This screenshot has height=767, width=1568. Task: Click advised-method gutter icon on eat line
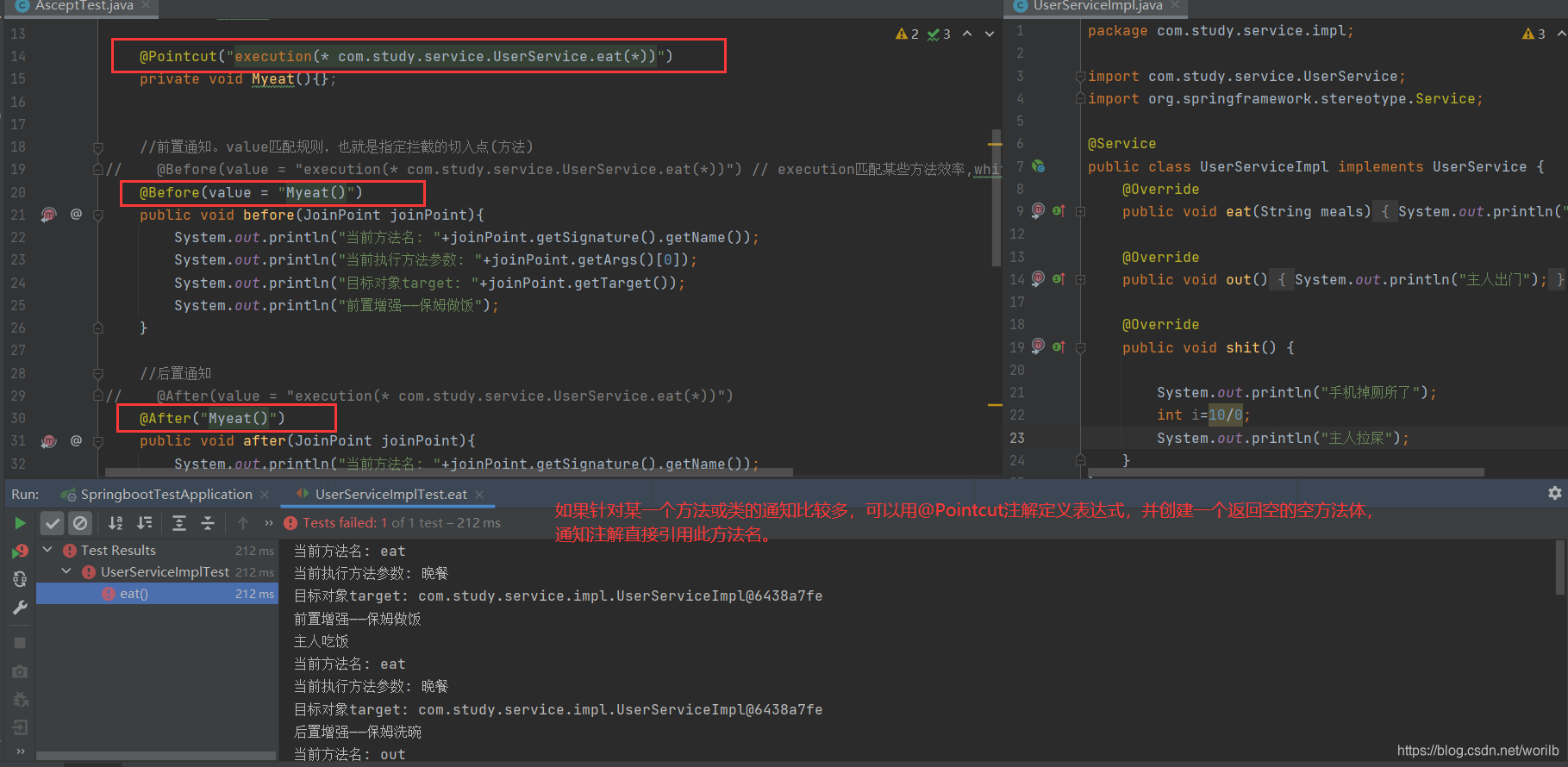coord(1039,210)
